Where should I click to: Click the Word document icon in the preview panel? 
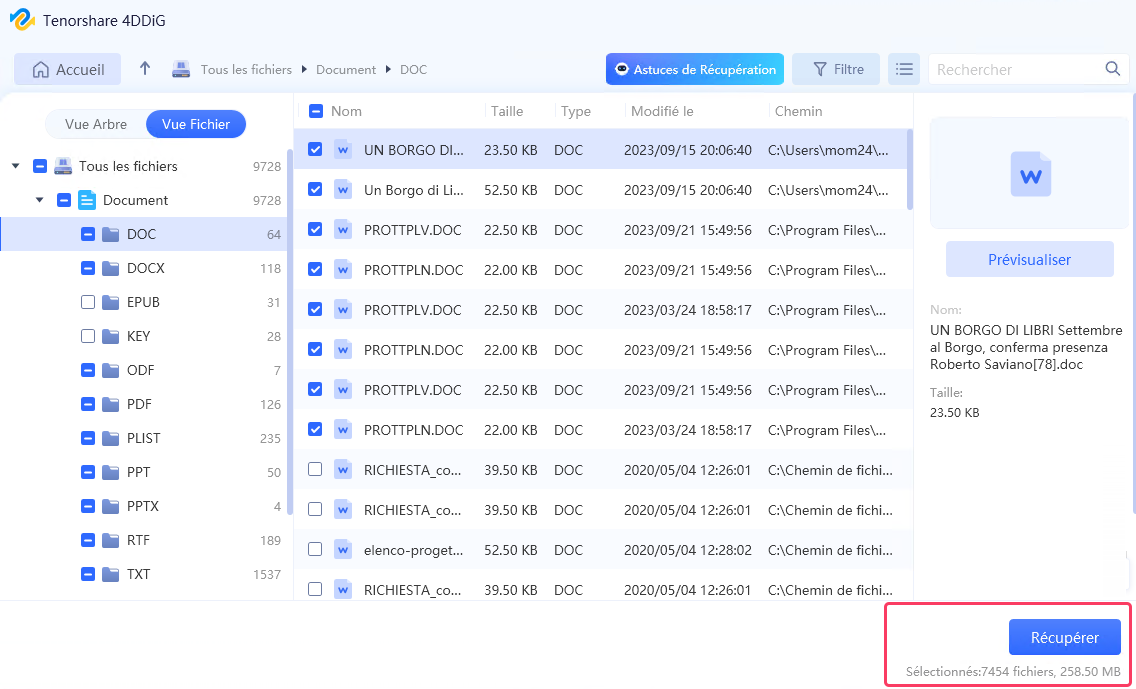pos(1029,172)
